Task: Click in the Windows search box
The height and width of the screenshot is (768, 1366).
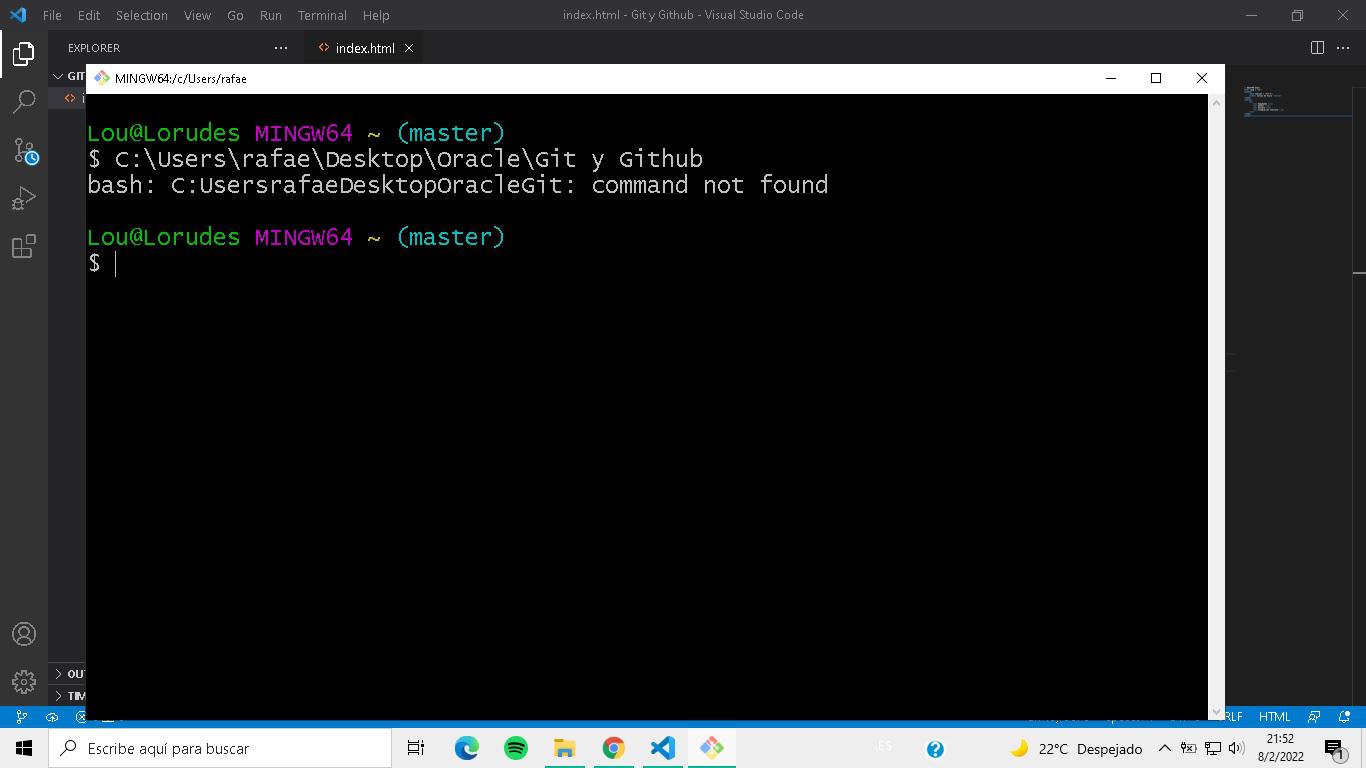Action: pyautogui.click(x=220, y=748)
